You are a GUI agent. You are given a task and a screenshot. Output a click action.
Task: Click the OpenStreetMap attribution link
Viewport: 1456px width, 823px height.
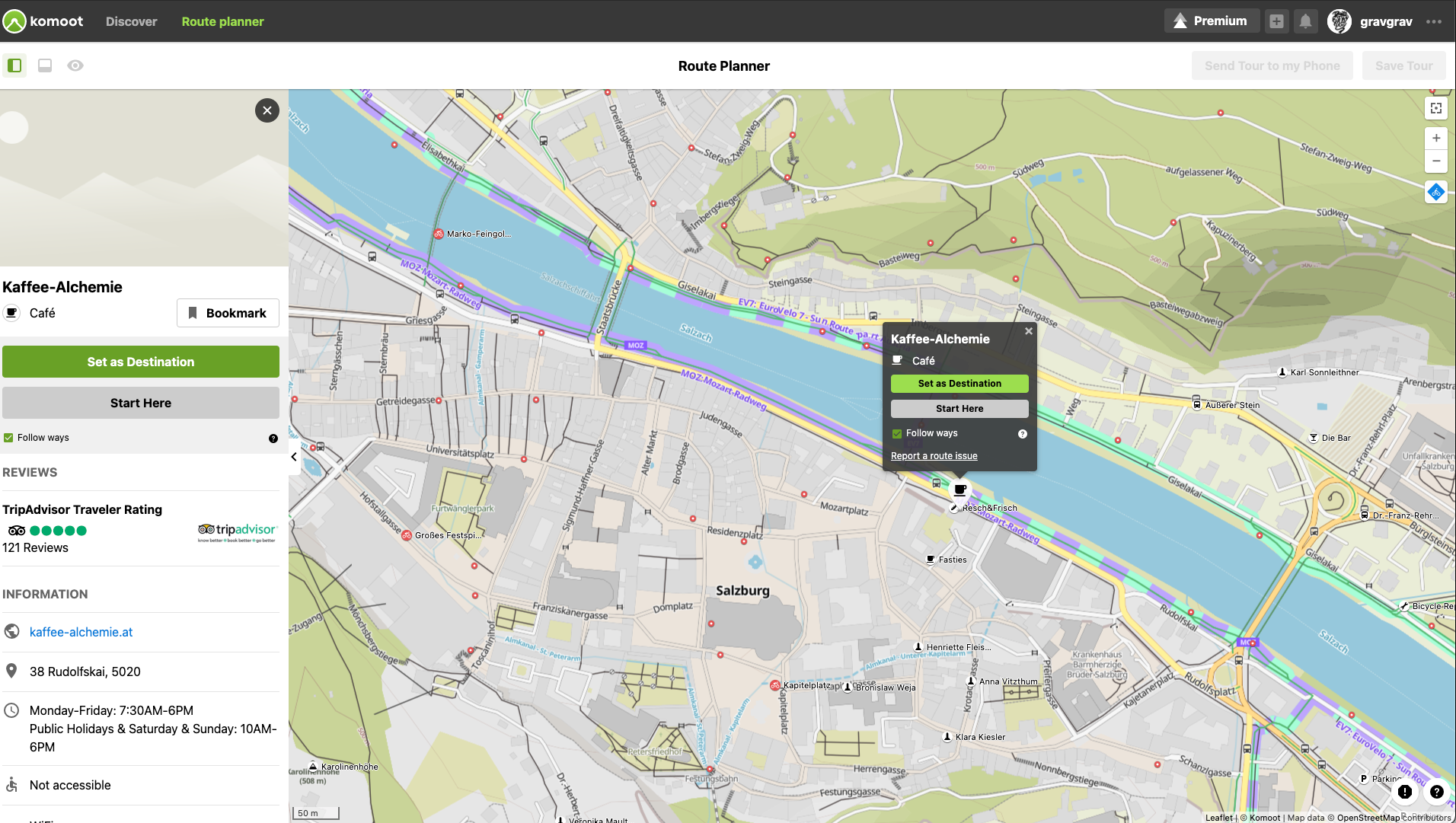[1368, 818]
